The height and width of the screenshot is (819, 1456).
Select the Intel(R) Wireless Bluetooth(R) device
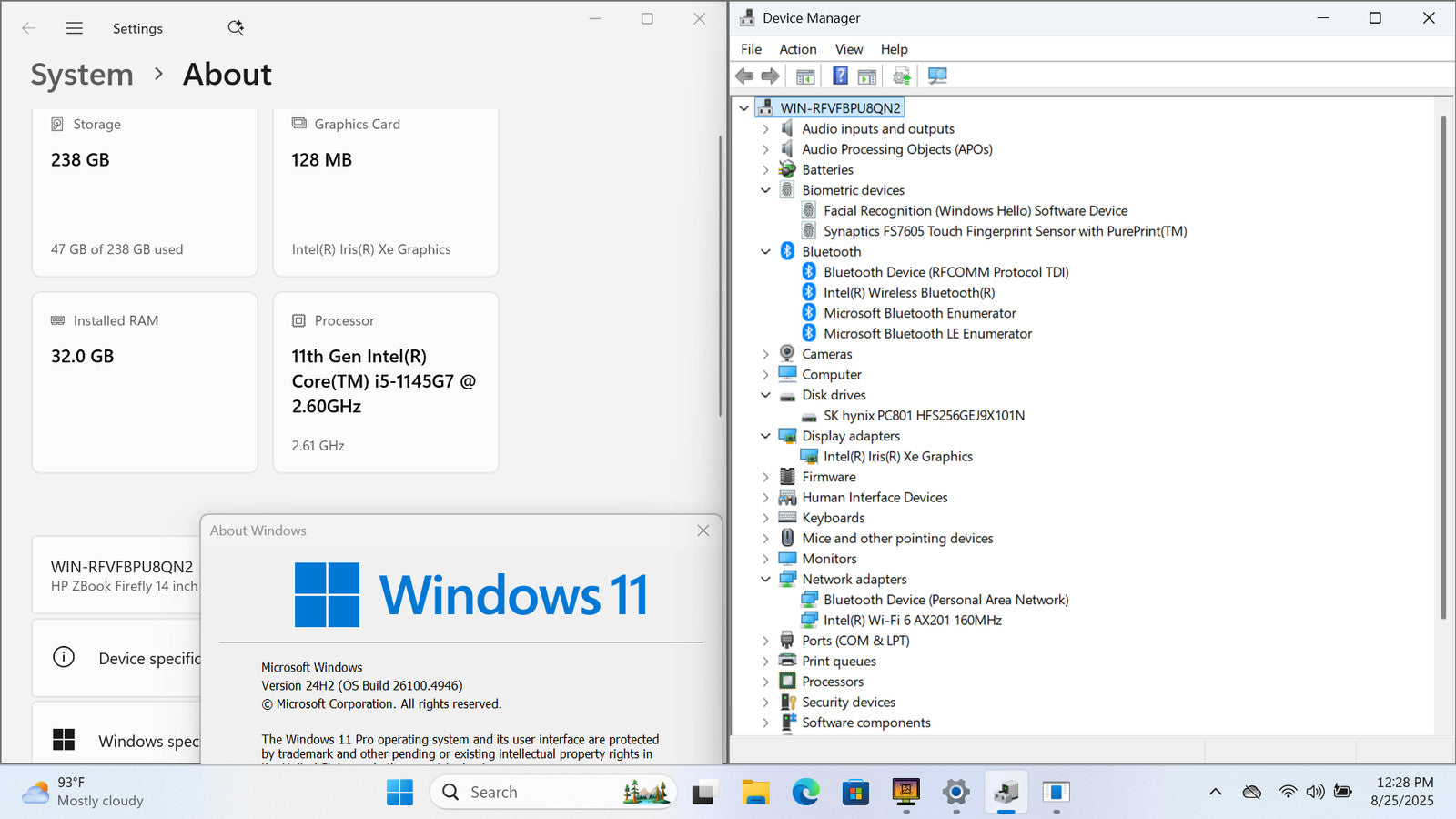908,292
